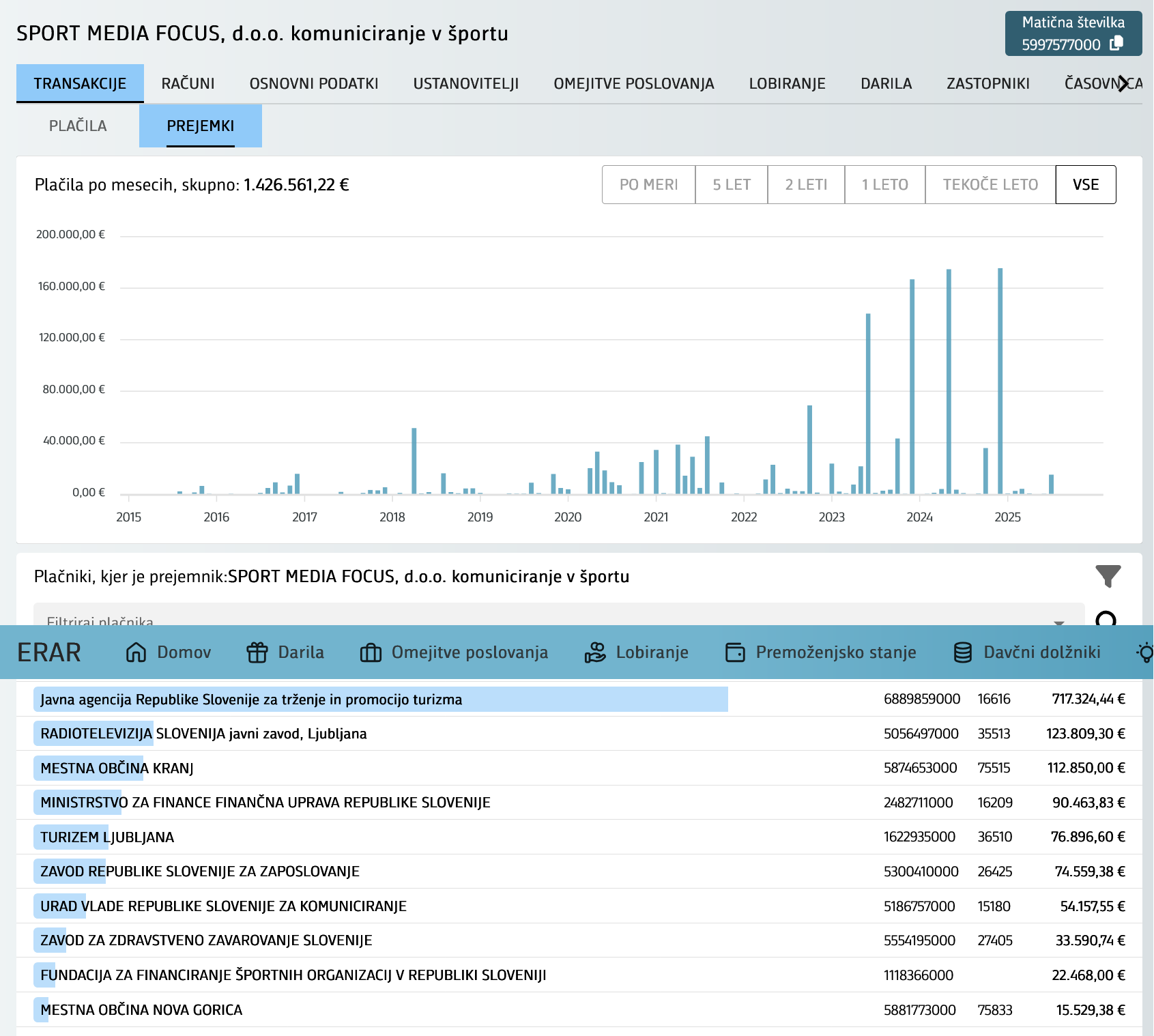Select the 2 LETI range option
1154x1036 pixels.
[x=806, y=184]
